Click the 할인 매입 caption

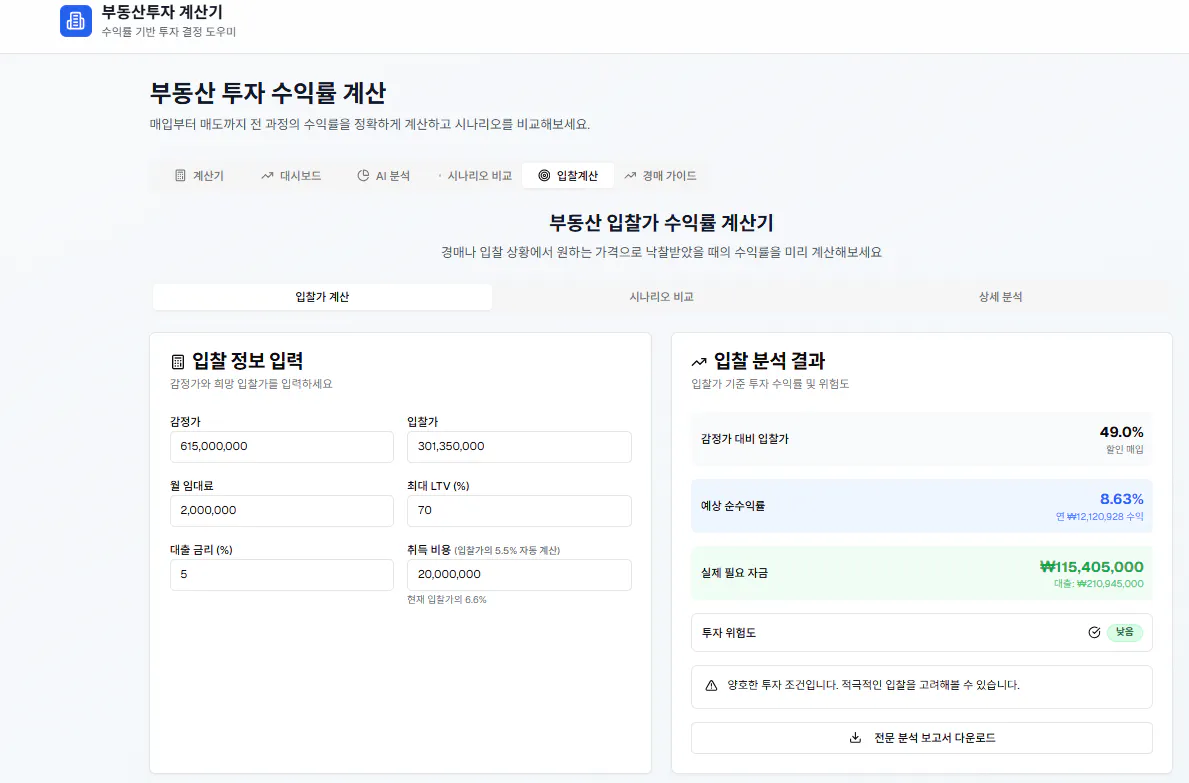[1125, 449]
